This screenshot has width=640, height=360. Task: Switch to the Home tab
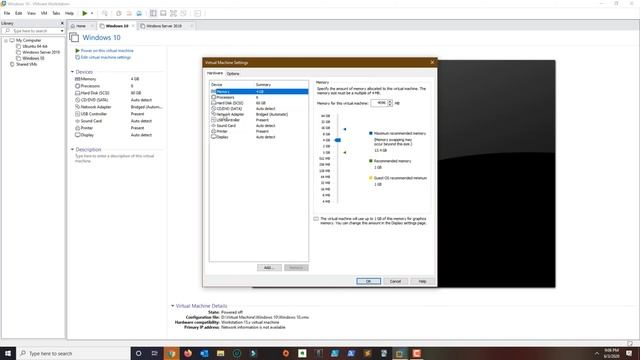81,26
